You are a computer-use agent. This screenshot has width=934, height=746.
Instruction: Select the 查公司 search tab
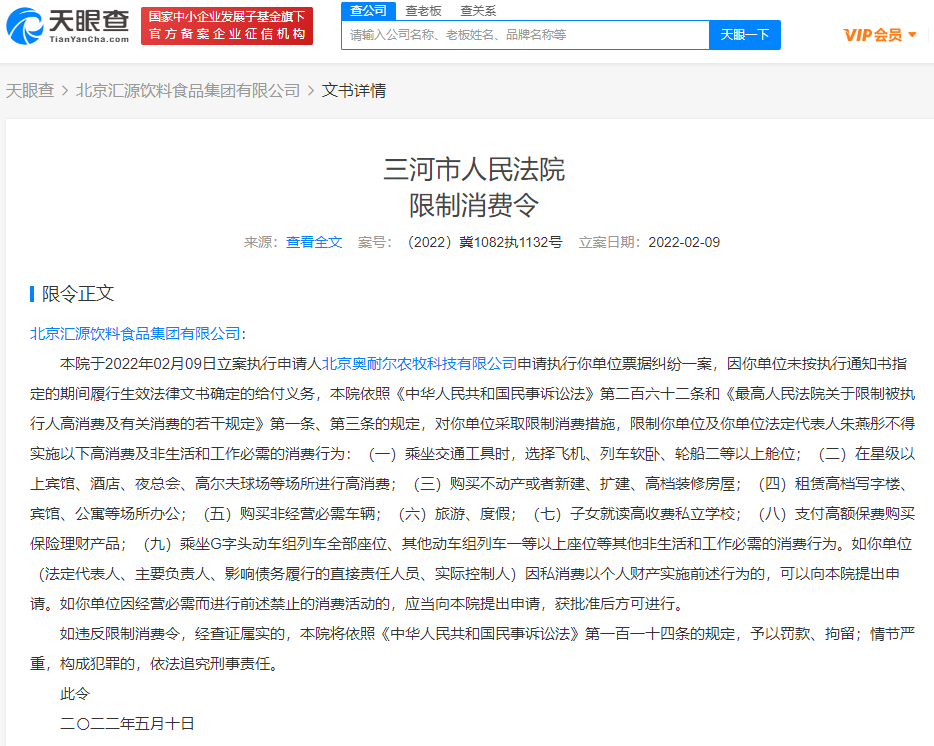coord(368,10)
